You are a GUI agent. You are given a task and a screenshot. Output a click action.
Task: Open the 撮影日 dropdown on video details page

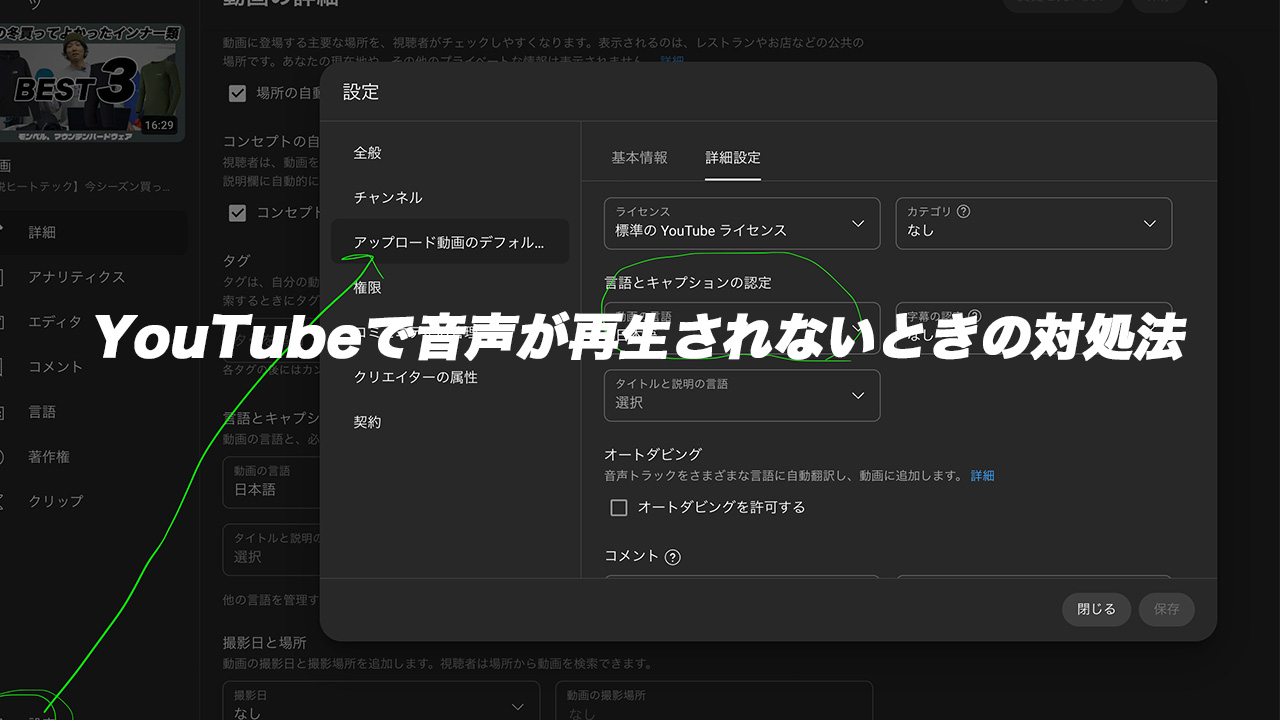click(381, 703)
